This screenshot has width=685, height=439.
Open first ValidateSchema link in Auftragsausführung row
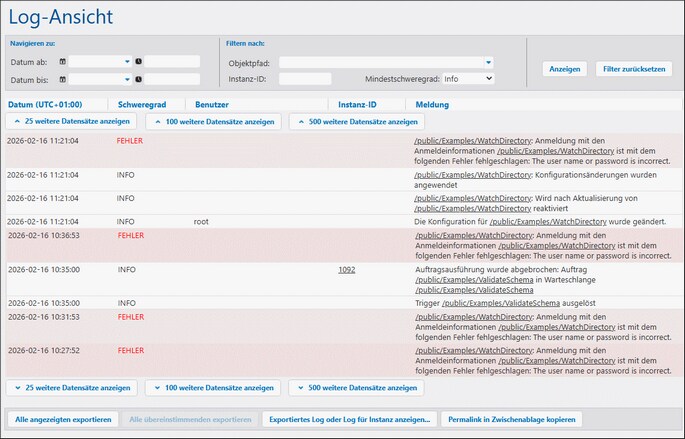[474, 280]
